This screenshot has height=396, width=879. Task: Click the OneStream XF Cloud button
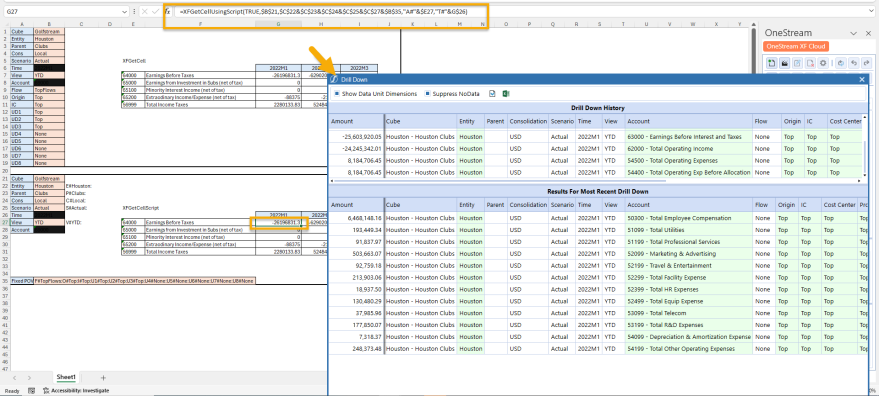[796, 47]
